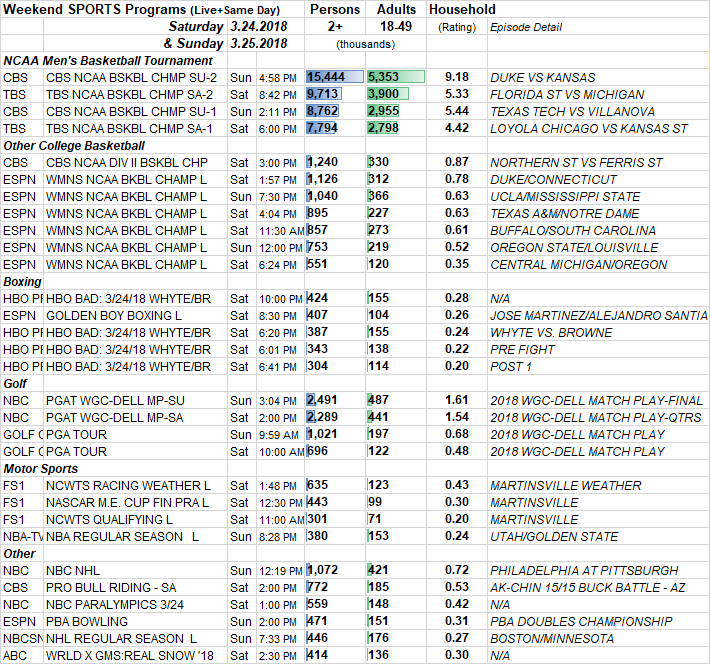Click JOSE MARTINEZ/ALEJANDRO SANTIA cell
The height and width of the screenshot is (664, 710).
[598, 316]
